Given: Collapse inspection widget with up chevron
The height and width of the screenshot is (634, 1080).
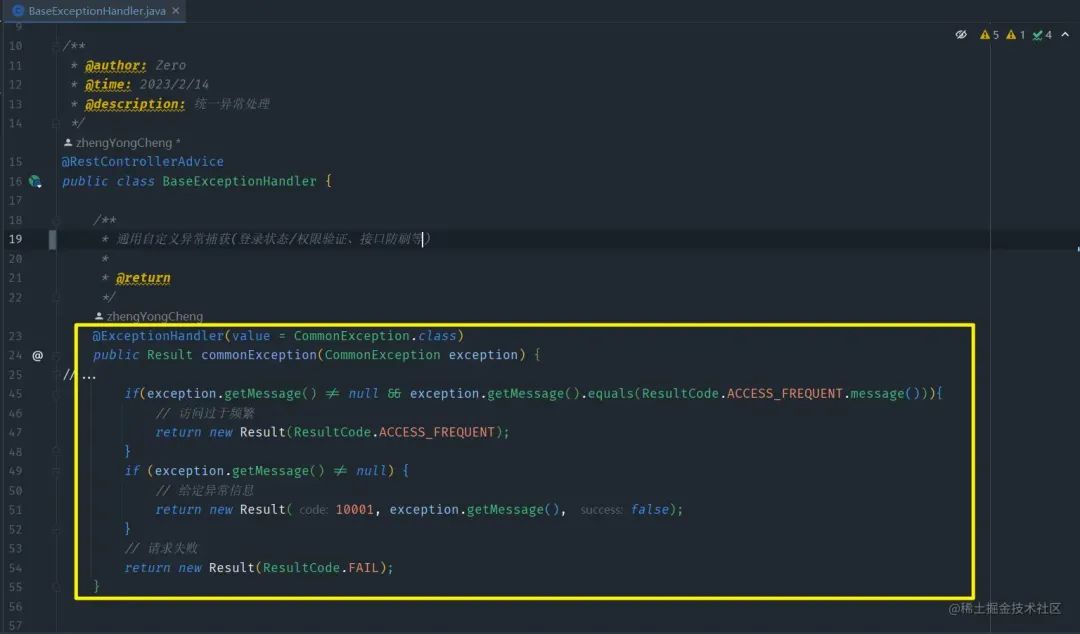Looking at the screenshot, I should (1065, 34).
